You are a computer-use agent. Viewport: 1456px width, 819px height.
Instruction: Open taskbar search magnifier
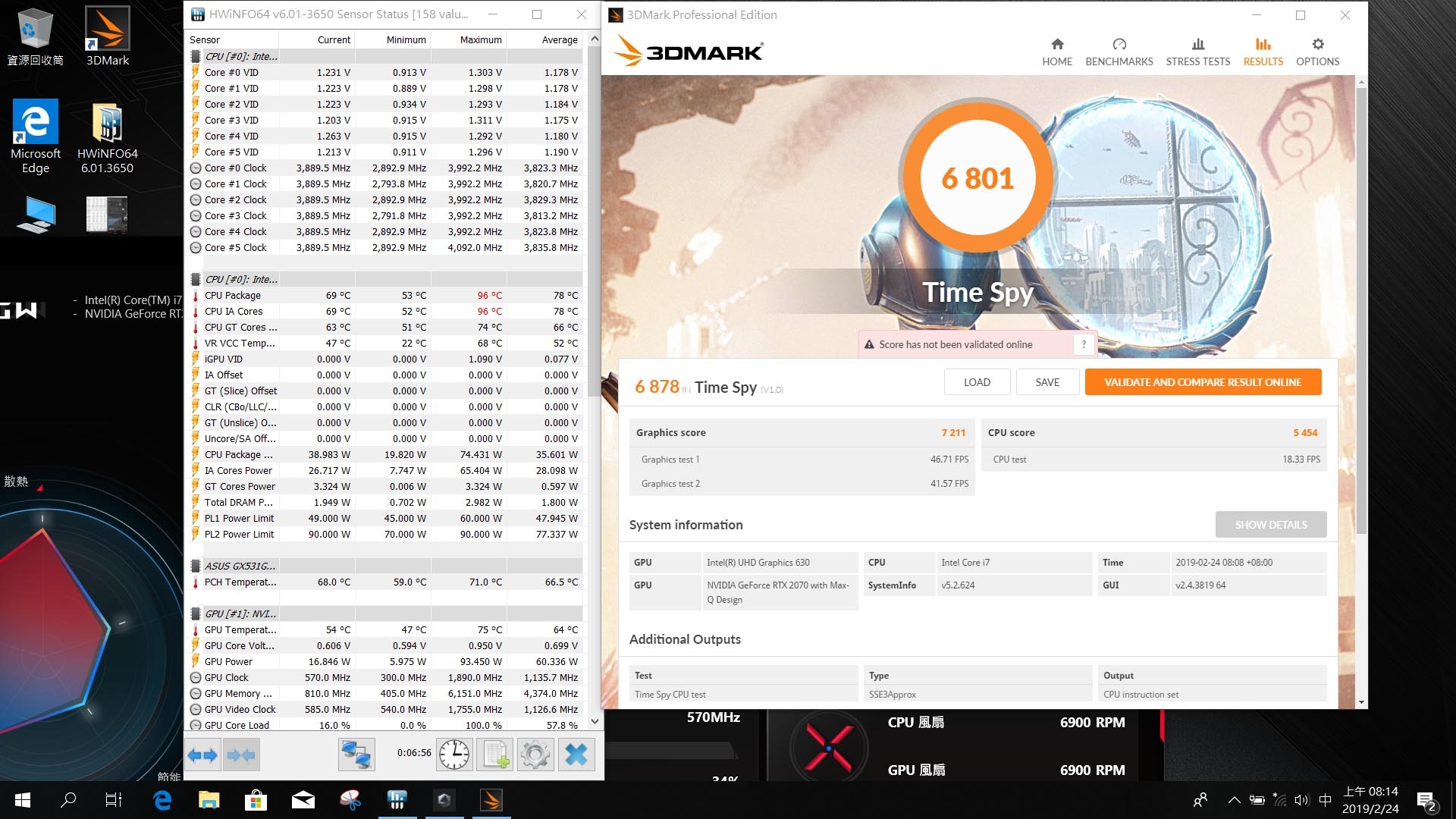pyautogui.click(x=68, y=800)
